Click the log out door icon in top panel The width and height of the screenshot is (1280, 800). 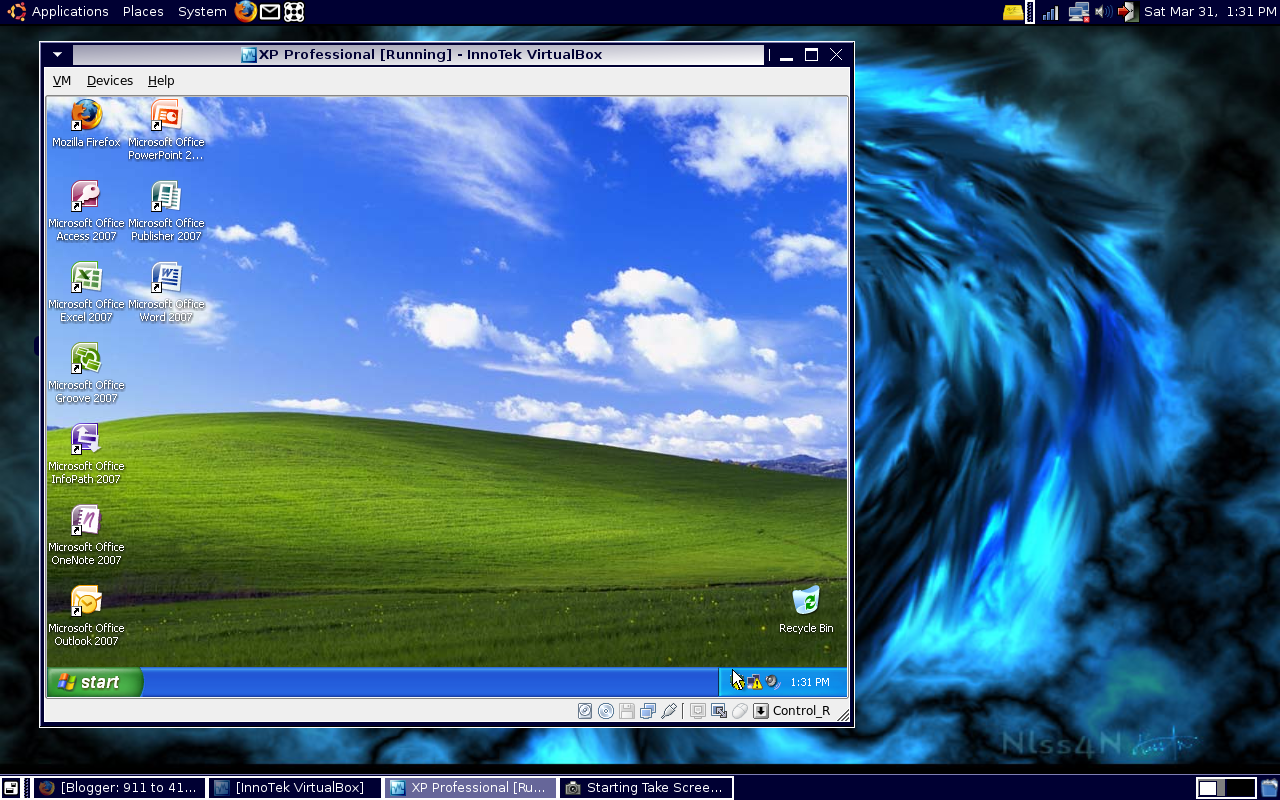pos(1128,12)
